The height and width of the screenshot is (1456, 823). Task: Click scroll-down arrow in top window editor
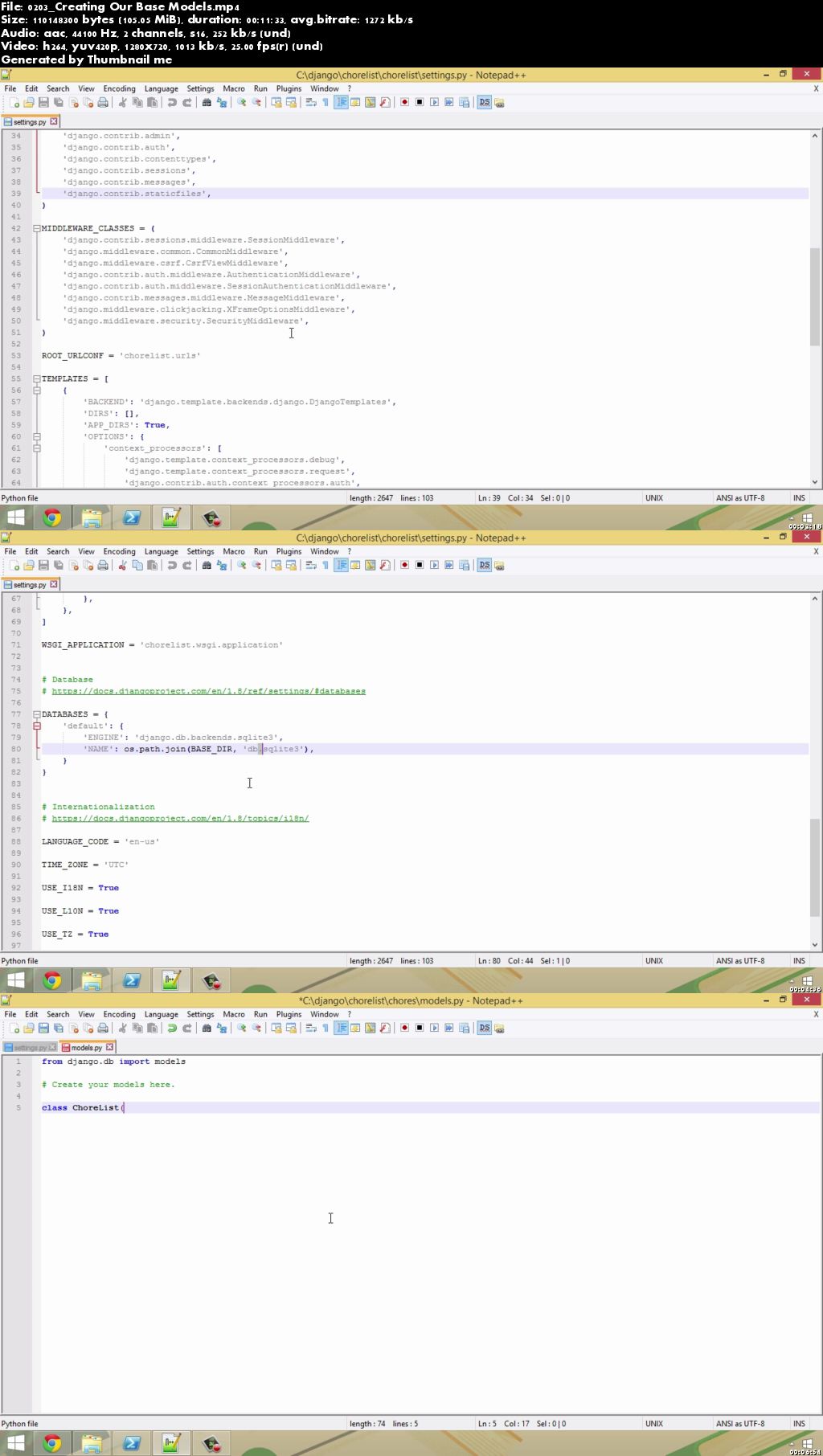(x=815, y=482)
